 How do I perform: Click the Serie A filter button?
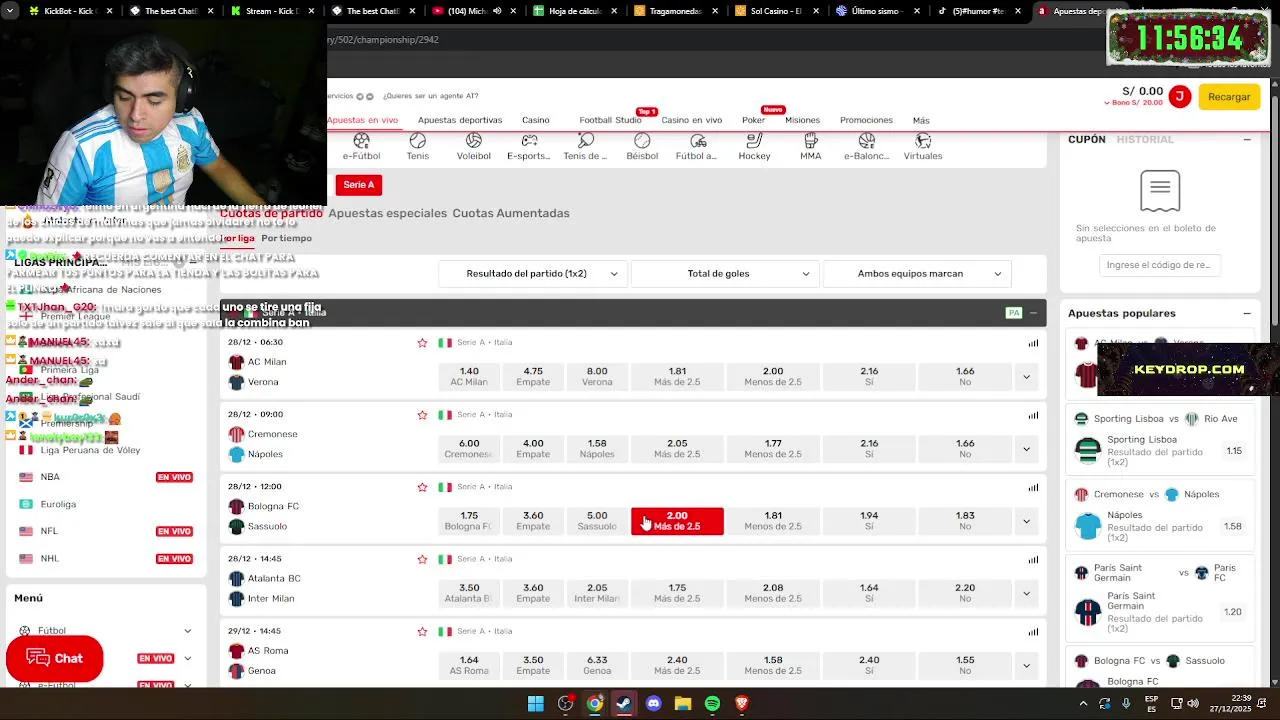tap(359, 185)
